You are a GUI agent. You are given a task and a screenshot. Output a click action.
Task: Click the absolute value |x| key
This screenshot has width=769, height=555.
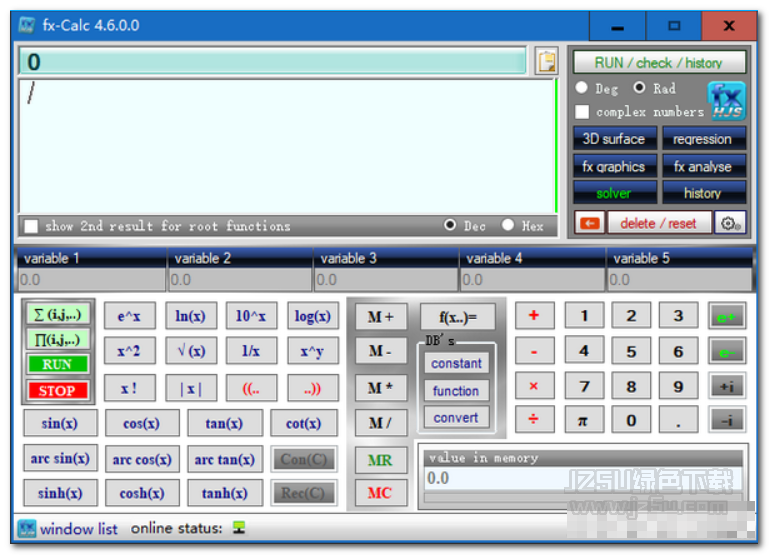click(191, 388)
